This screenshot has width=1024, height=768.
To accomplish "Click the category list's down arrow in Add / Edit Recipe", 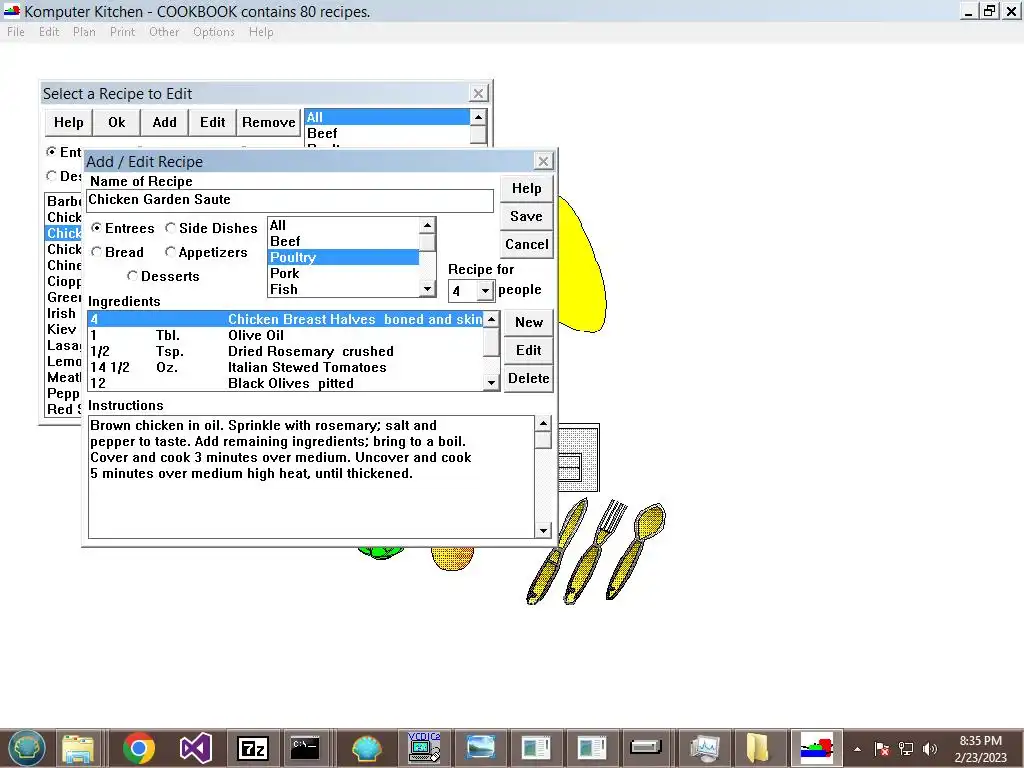I will 427,289.
